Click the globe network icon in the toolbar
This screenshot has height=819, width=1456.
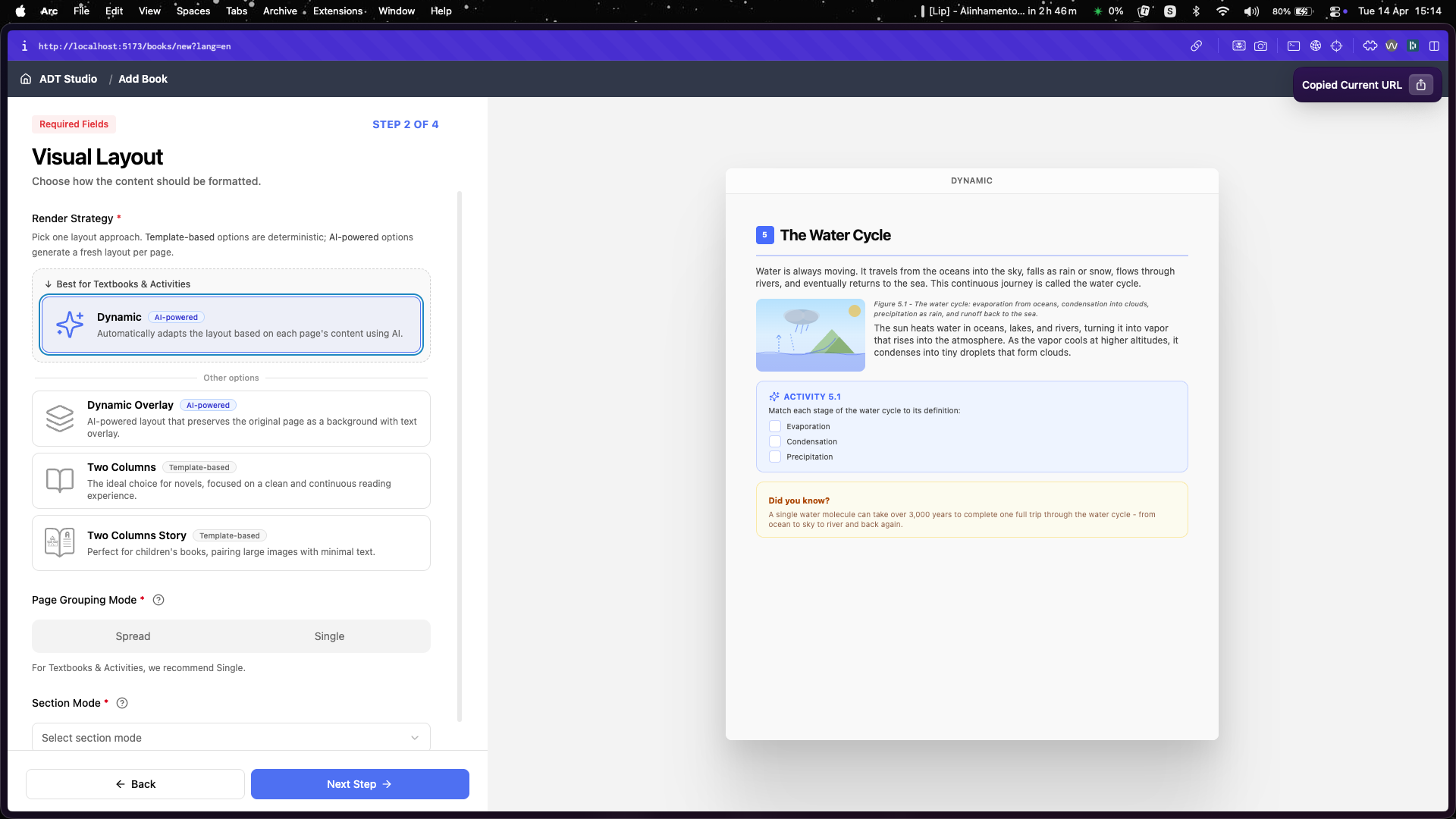(1316, 46)
